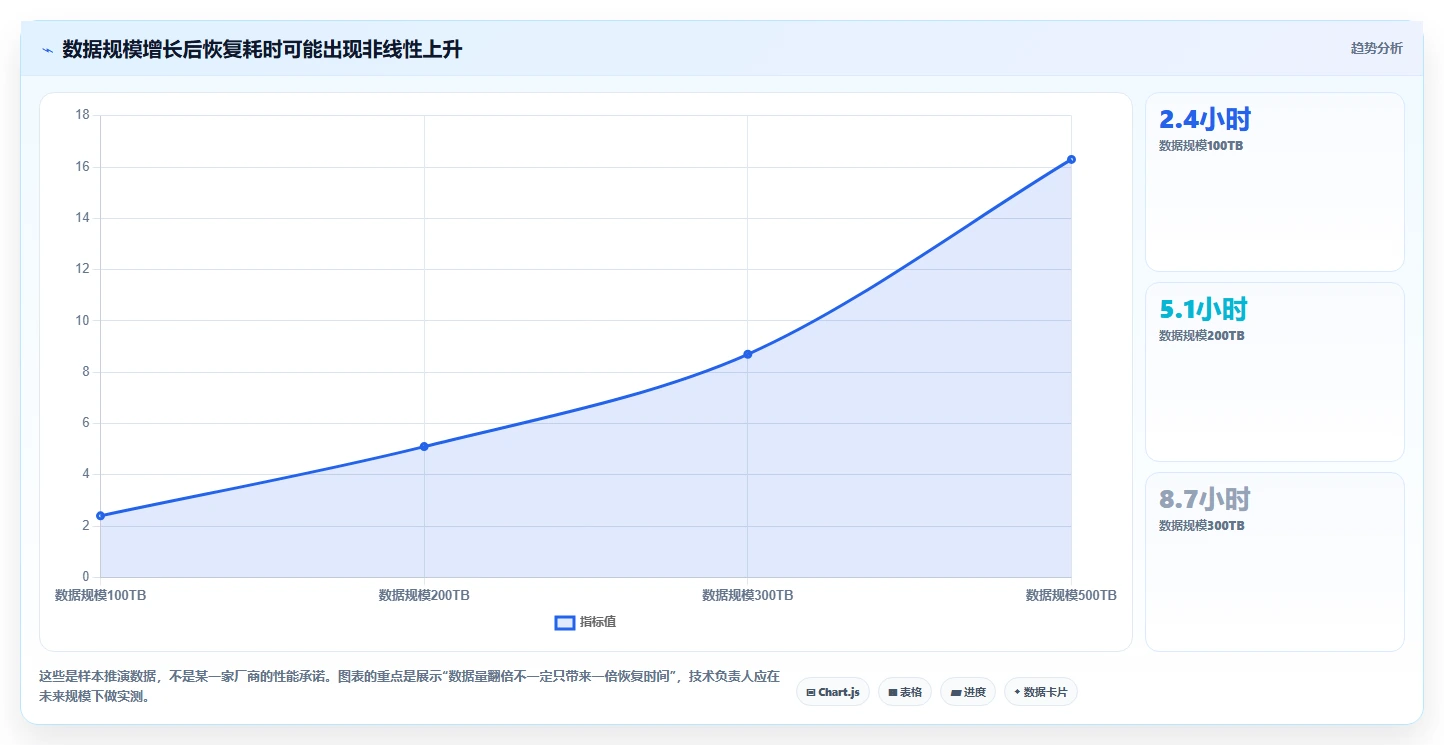Click the y-axis value 16
This screenshot has width=1444, height=745.
[x=83, y=166]
